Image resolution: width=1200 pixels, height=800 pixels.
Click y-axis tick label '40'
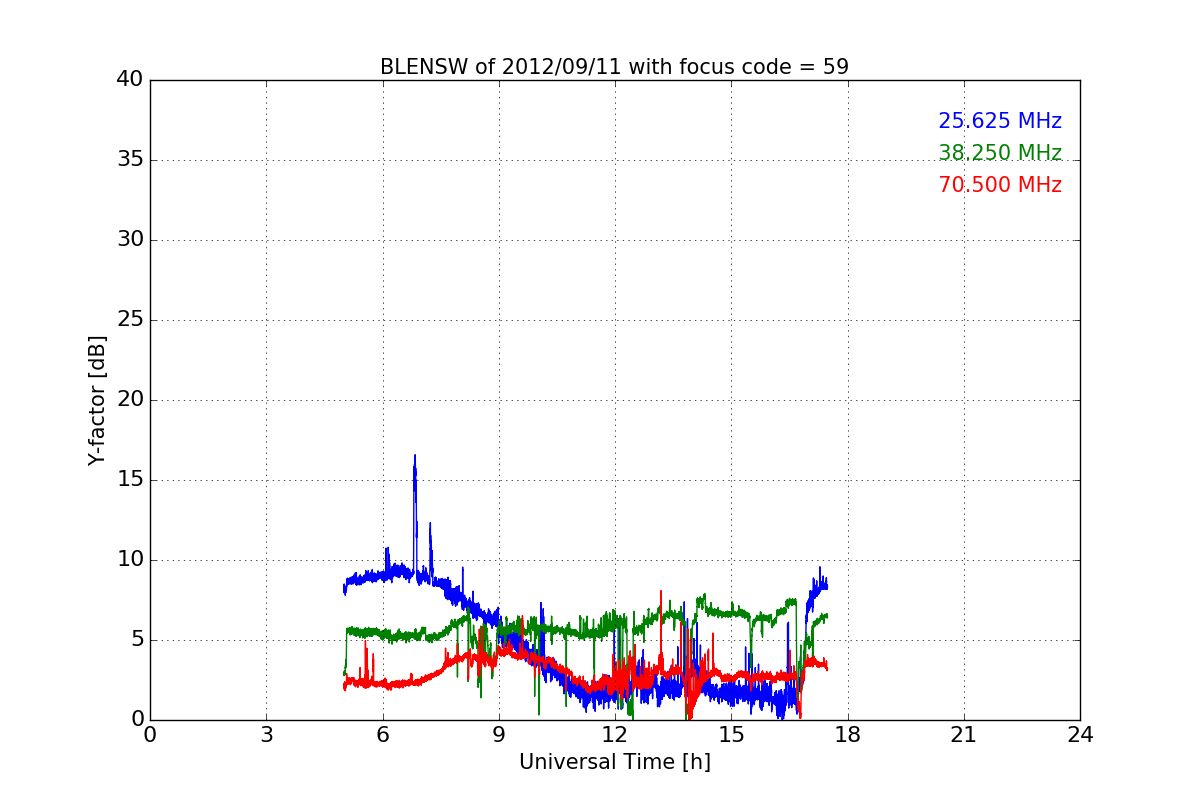point(130,80)
